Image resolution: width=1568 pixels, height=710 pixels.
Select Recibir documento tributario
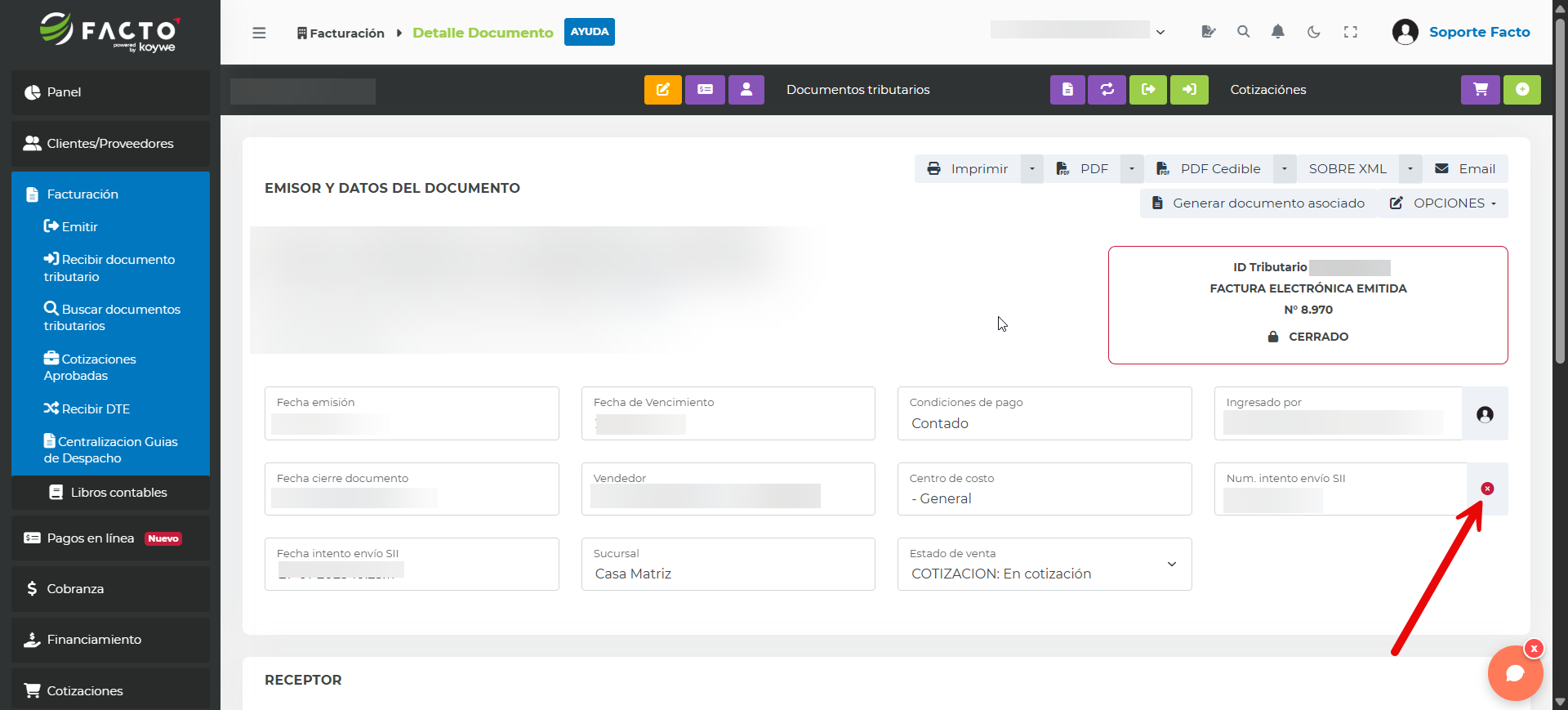pos(110,268)
